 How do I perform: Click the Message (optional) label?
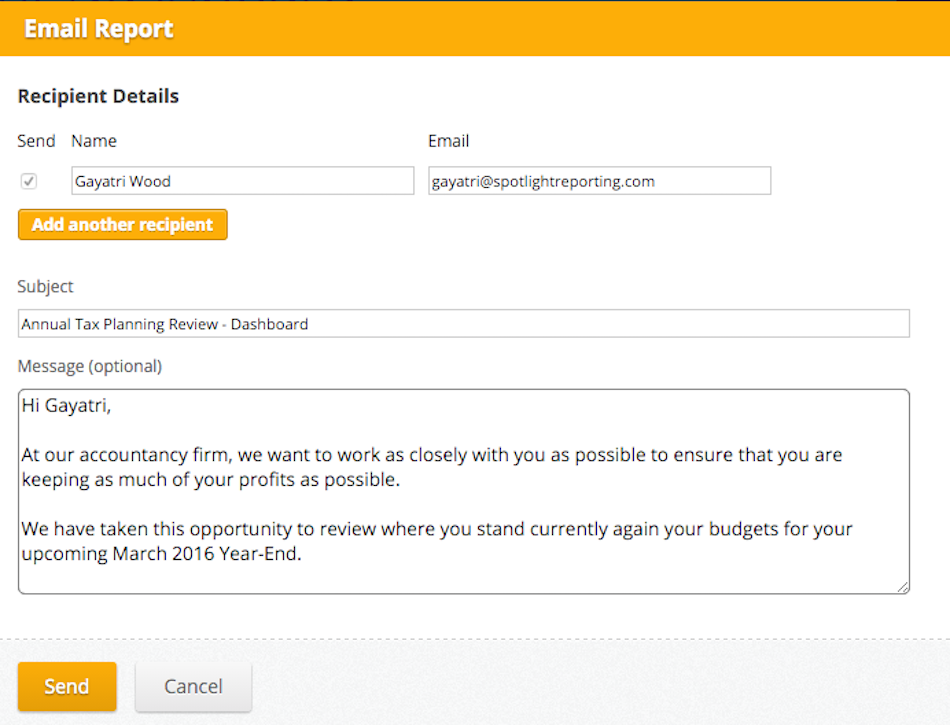(x=90, y=366)
